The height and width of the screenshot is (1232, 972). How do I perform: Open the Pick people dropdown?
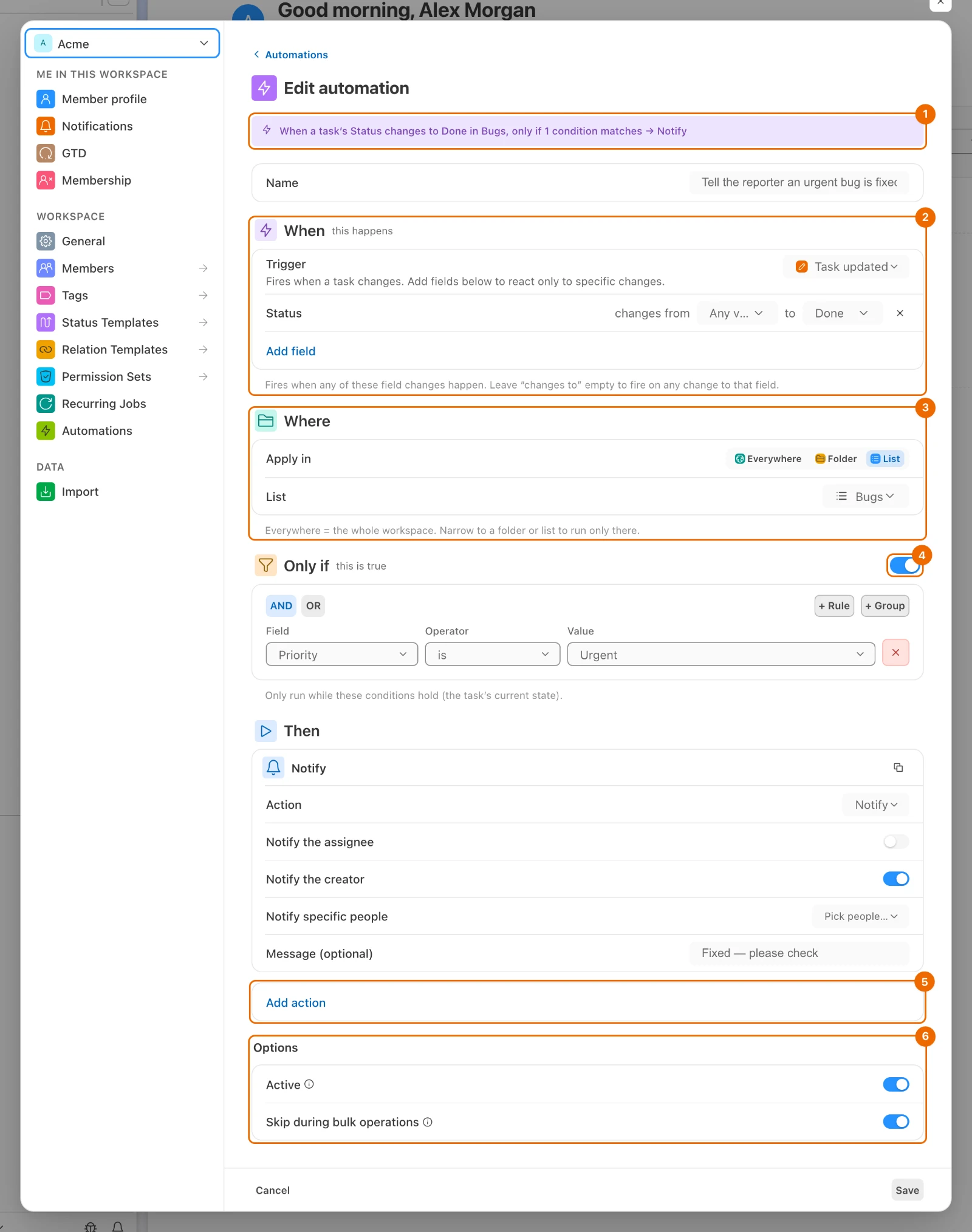click(860, 916)
